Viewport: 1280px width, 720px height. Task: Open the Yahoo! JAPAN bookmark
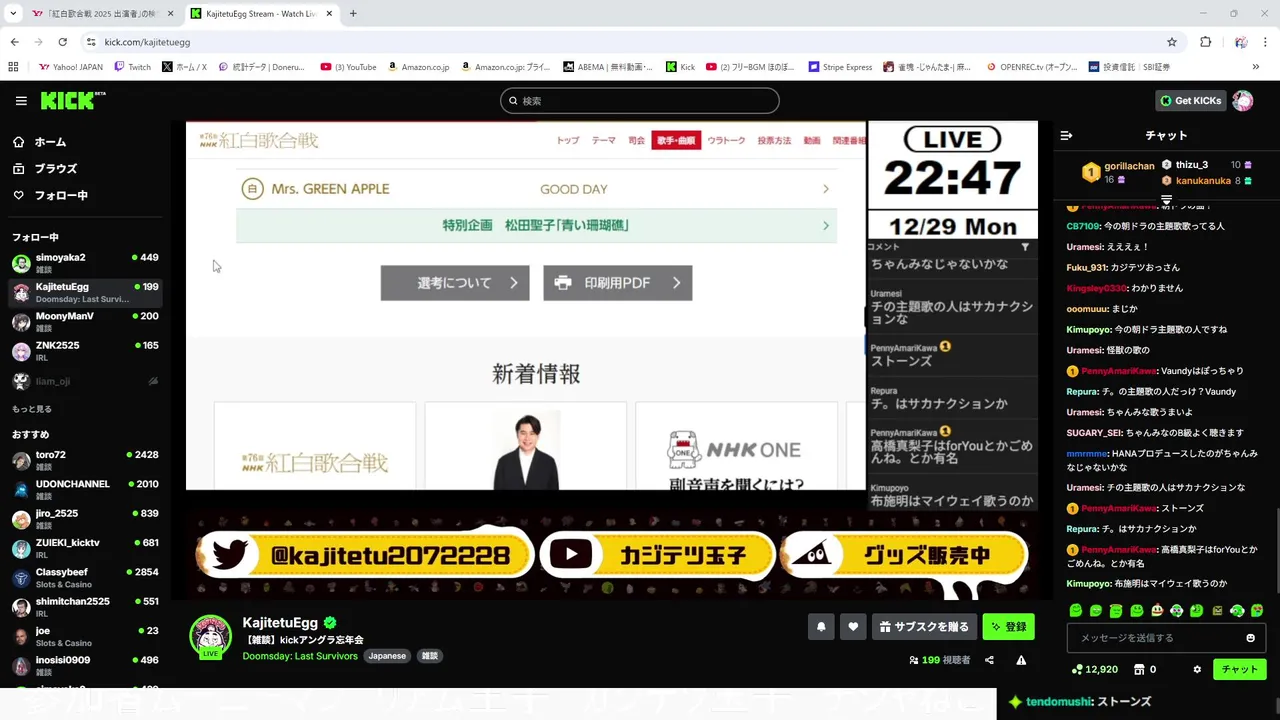(x=70, y=67)
